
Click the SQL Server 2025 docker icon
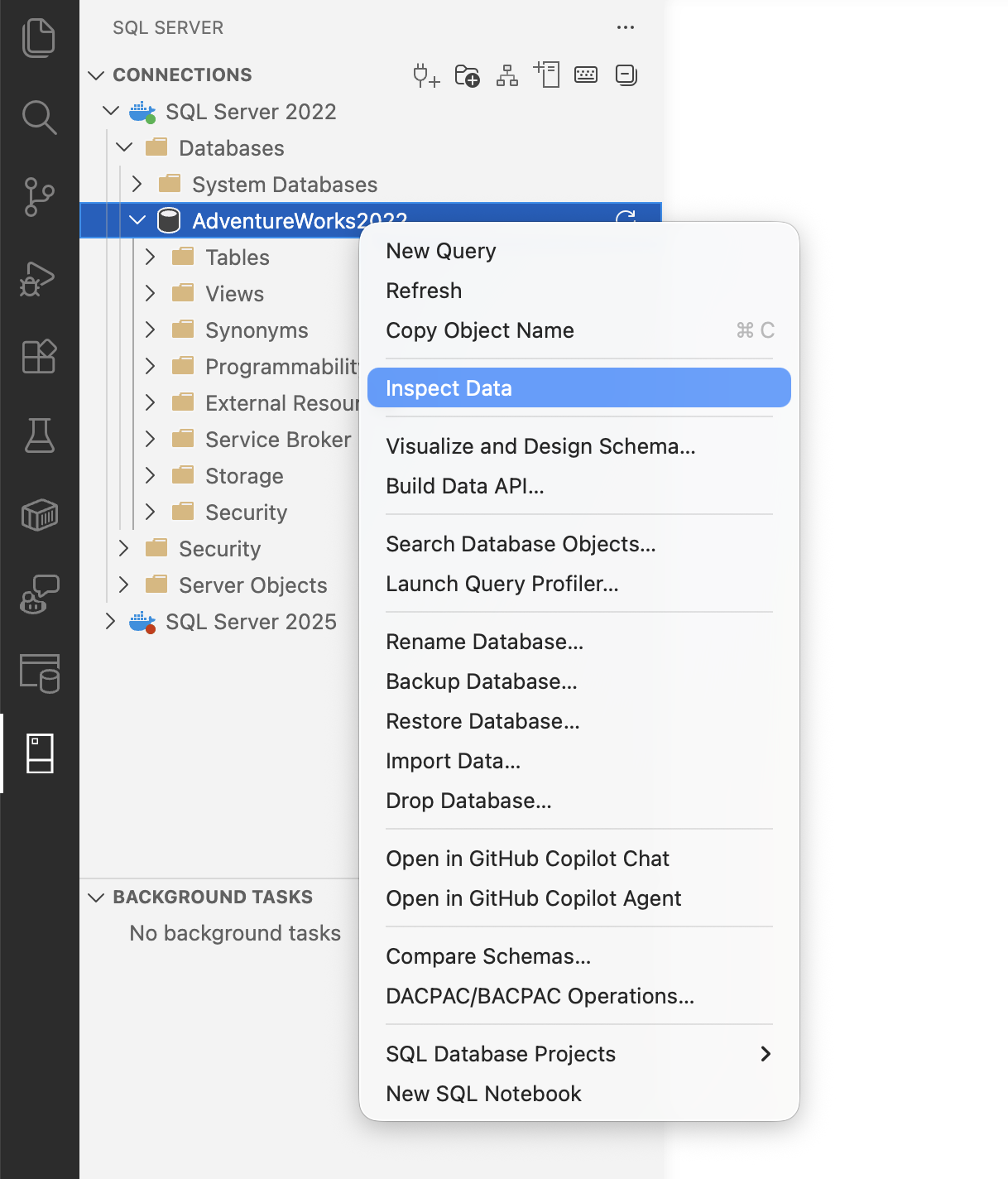tap(142, 622)
